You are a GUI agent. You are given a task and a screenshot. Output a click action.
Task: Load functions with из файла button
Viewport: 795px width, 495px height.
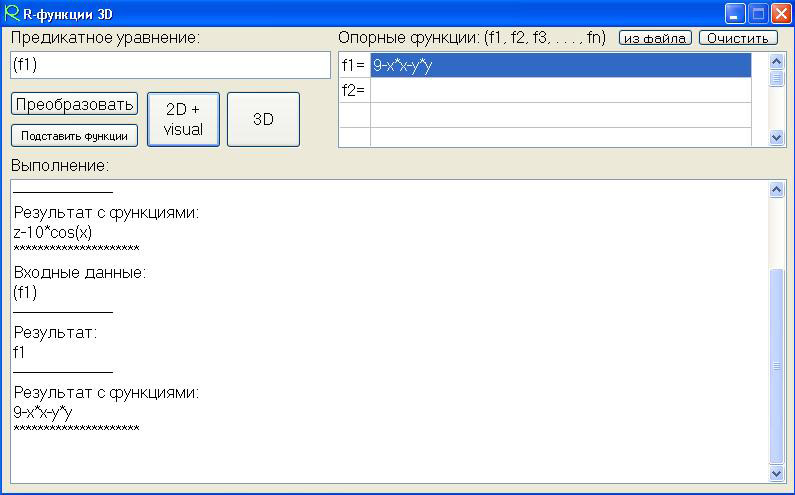click(x=655, y=38)
